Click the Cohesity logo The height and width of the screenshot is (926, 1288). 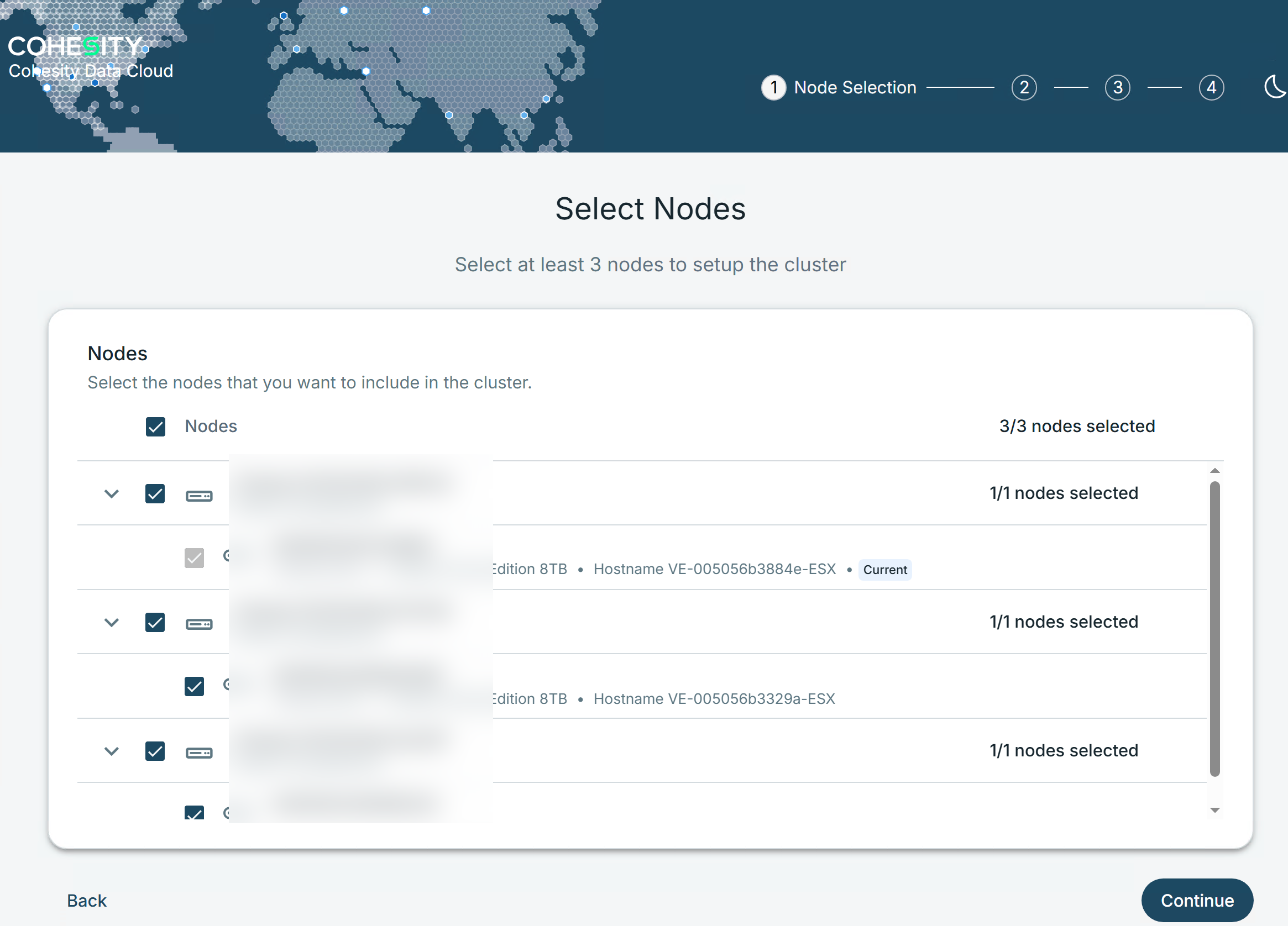(x=76, y=46)
